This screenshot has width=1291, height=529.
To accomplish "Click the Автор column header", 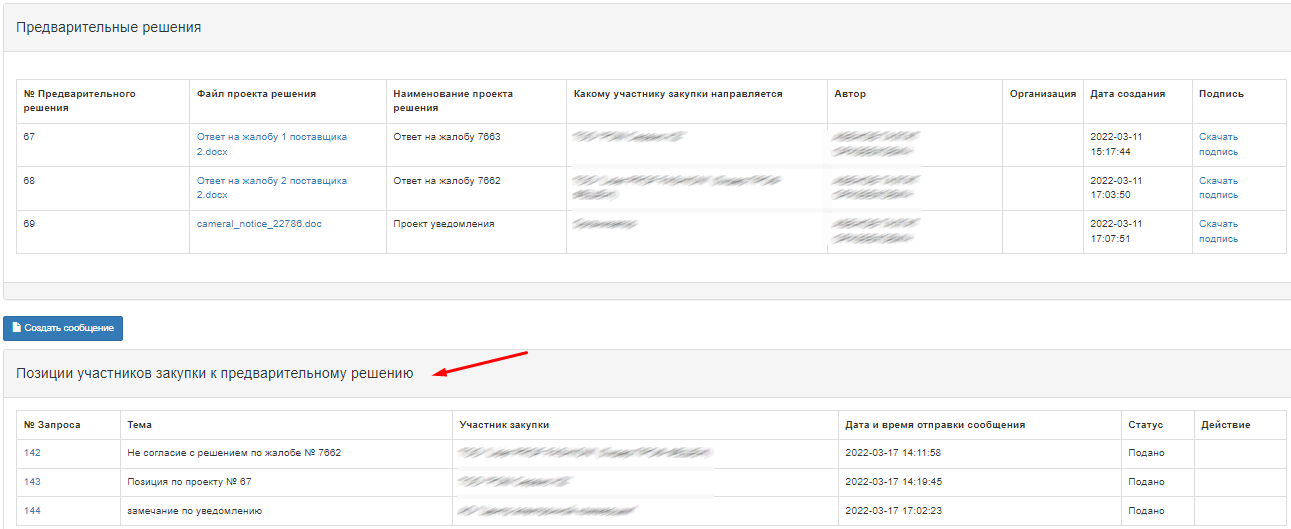I will click(850, 94).
